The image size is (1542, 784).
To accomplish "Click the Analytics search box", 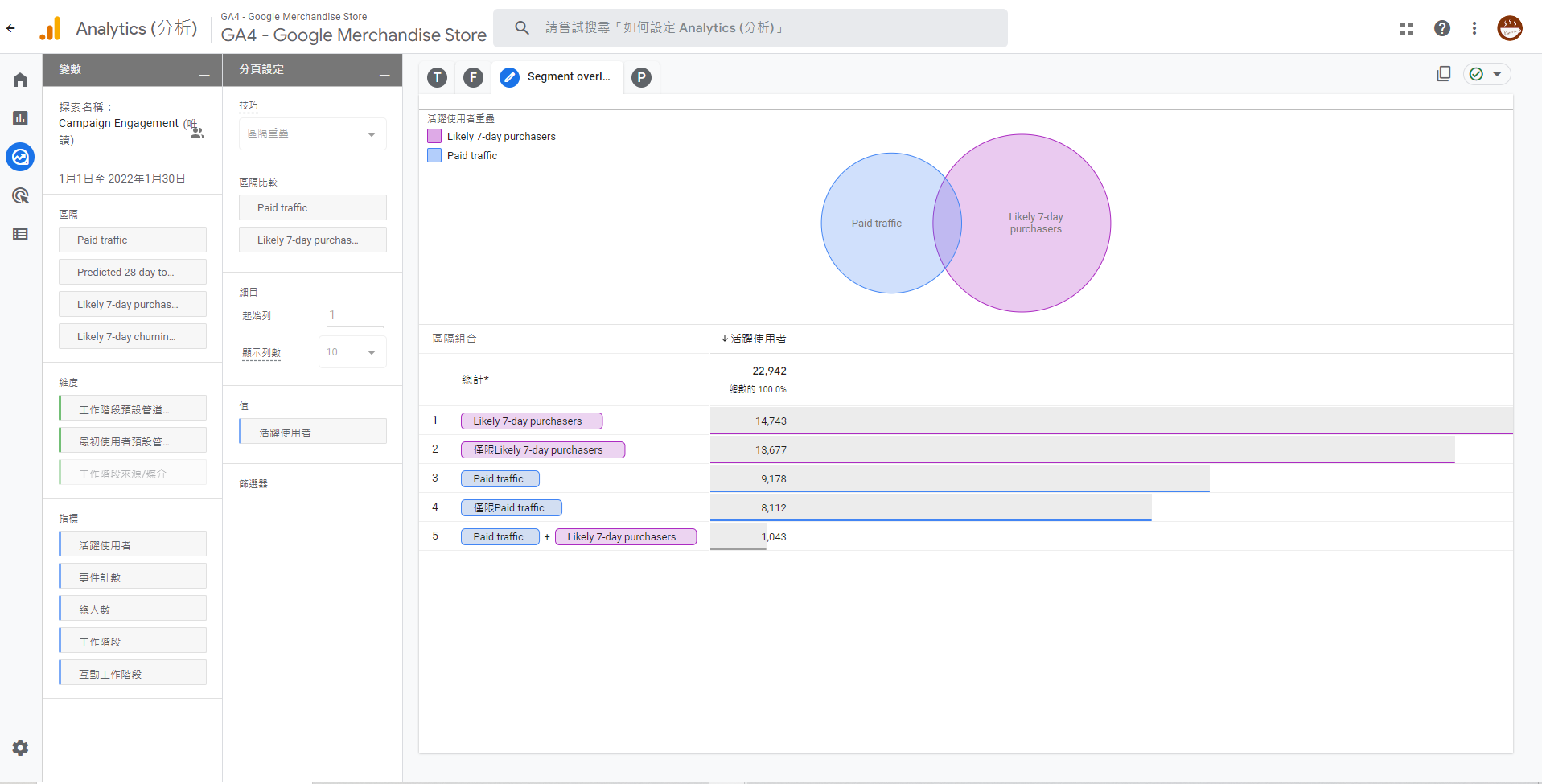I will tap(750, 28).
